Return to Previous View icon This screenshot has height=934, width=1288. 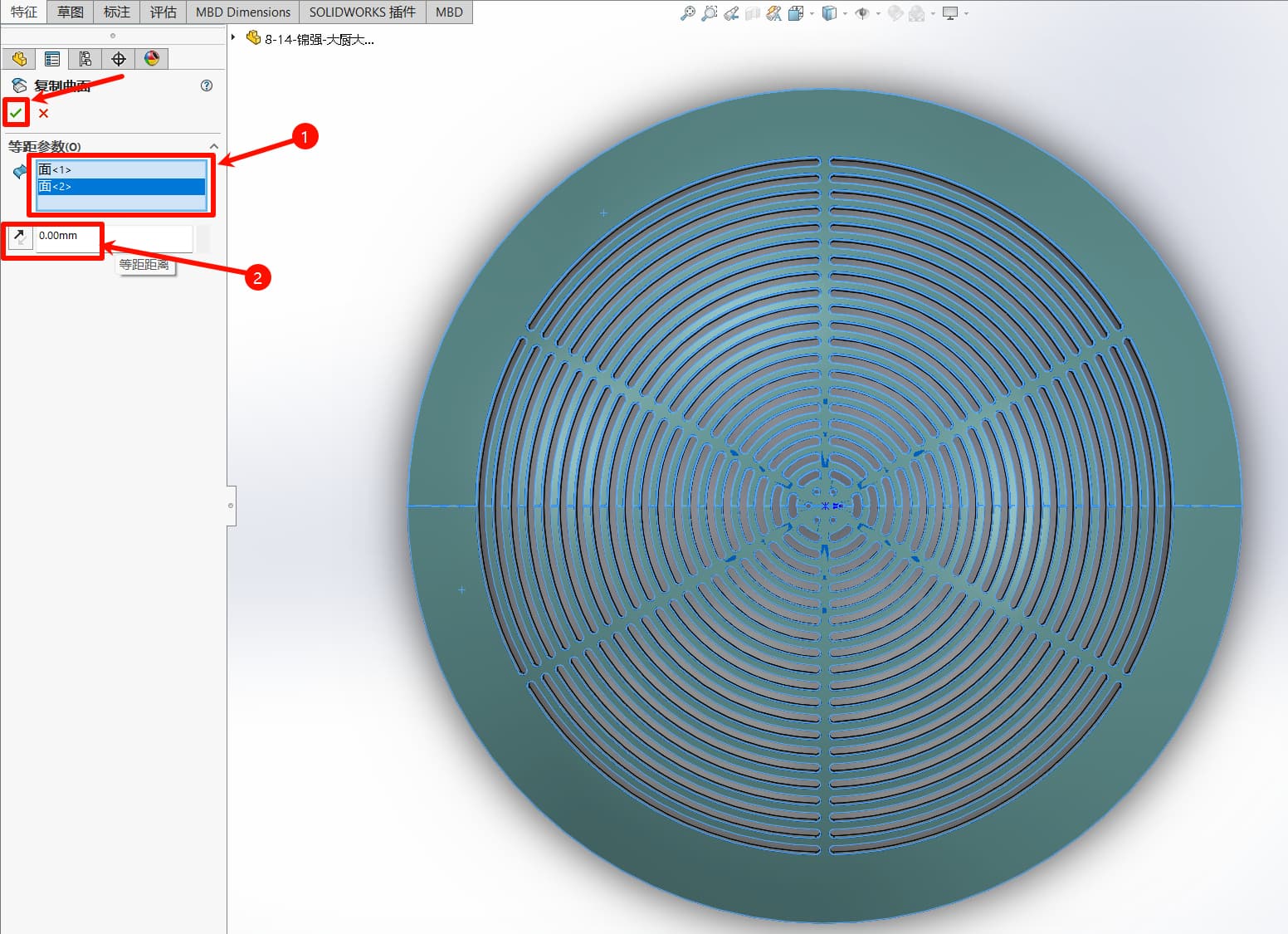(x=731, y=13)
